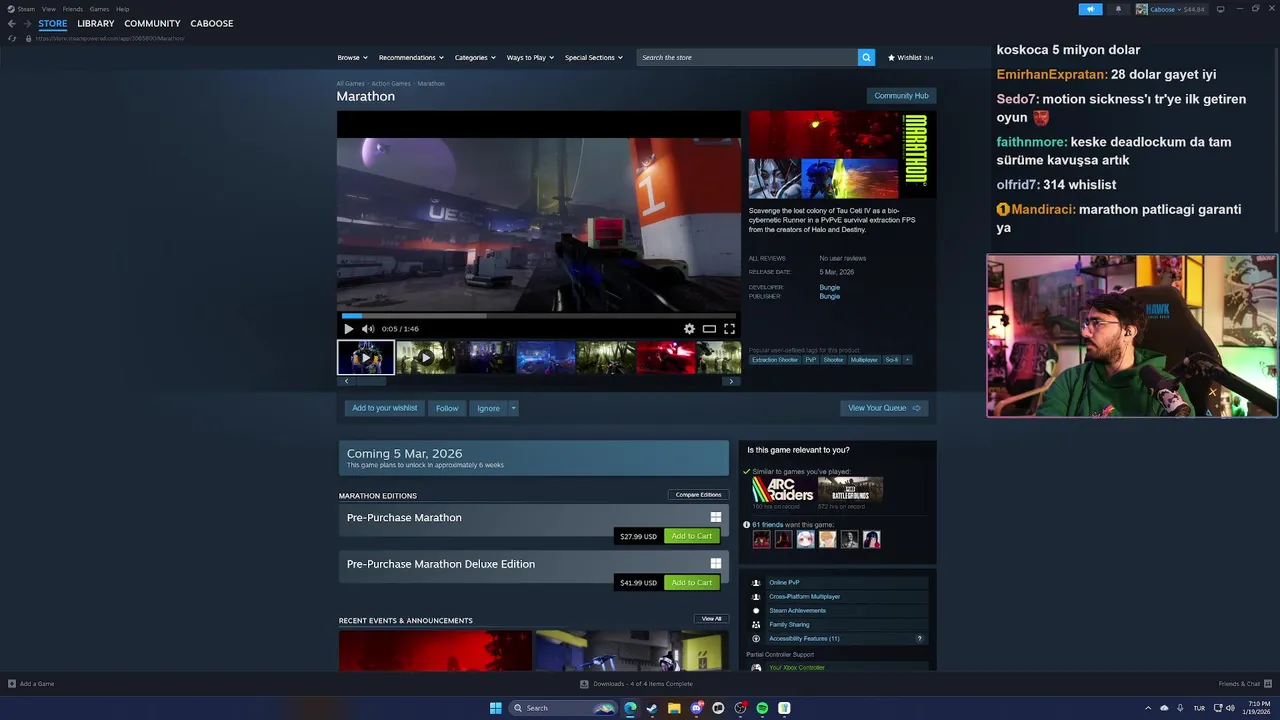This screenshot has width=1280, height=720.
Task: Open File Explorer from the taskbar
Action: tap(674, 708)
